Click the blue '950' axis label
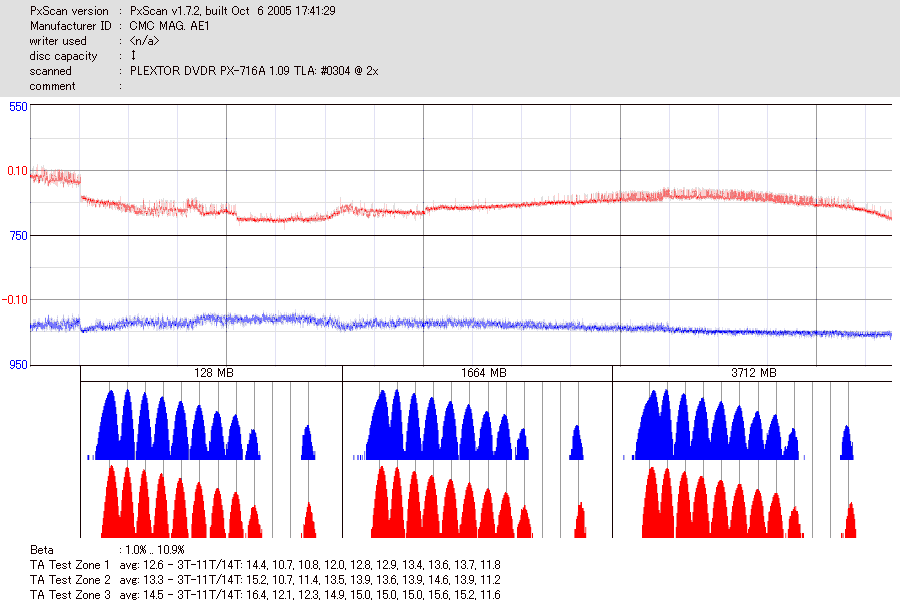 pyautogui.click(x=18, y=365)
